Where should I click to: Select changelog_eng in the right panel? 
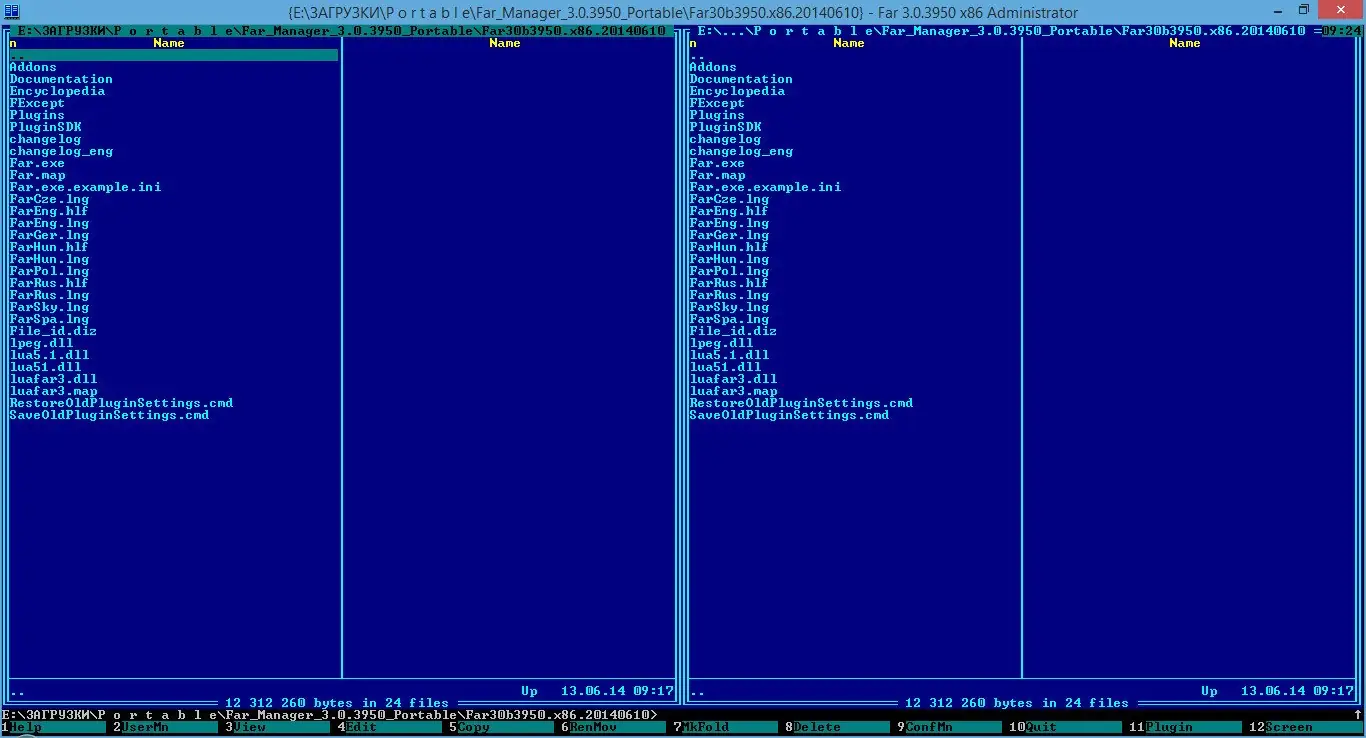[x=741, y=151]
